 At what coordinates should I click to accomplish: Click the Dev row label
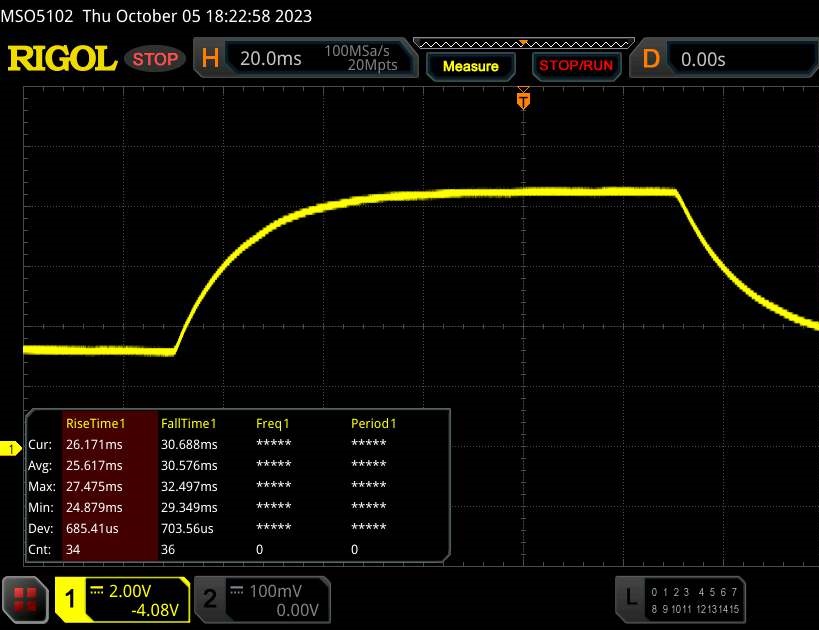point(41,528)
